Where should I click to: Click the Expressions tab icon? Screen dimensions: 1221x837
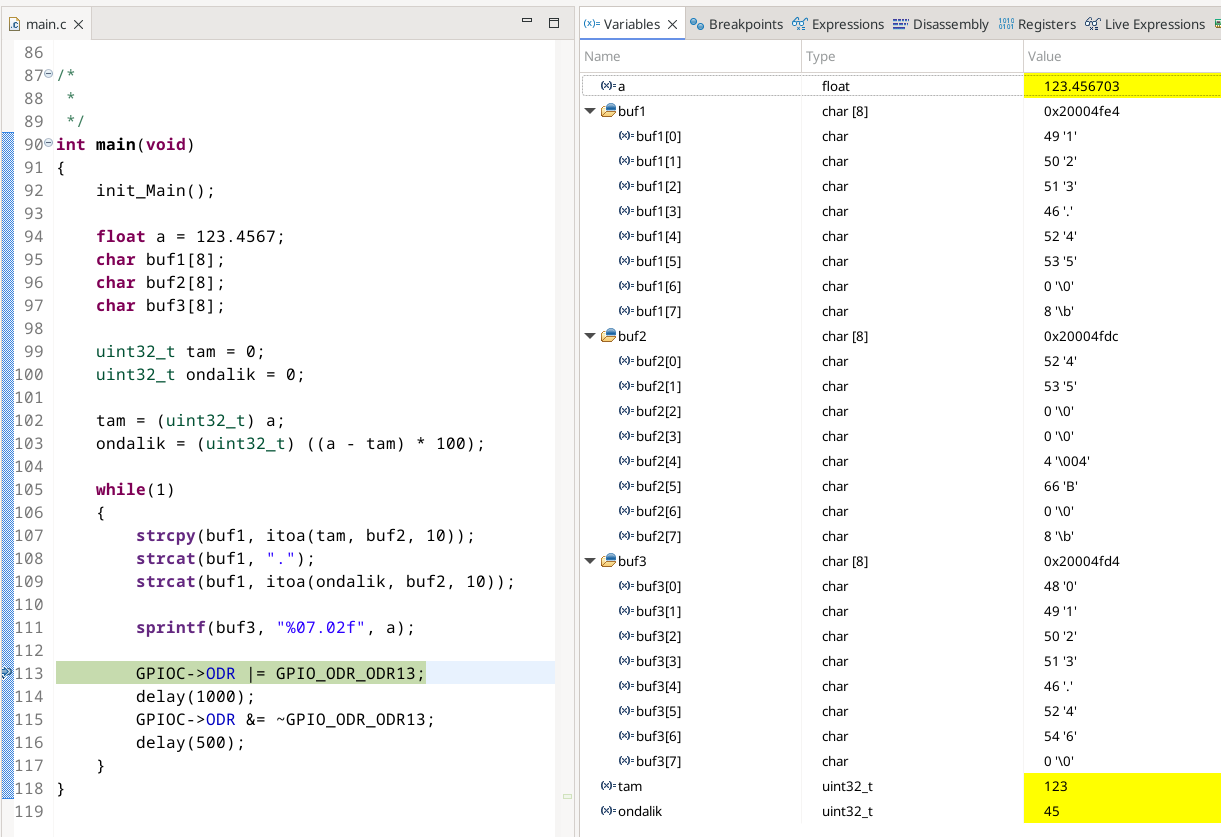[799, 24]
